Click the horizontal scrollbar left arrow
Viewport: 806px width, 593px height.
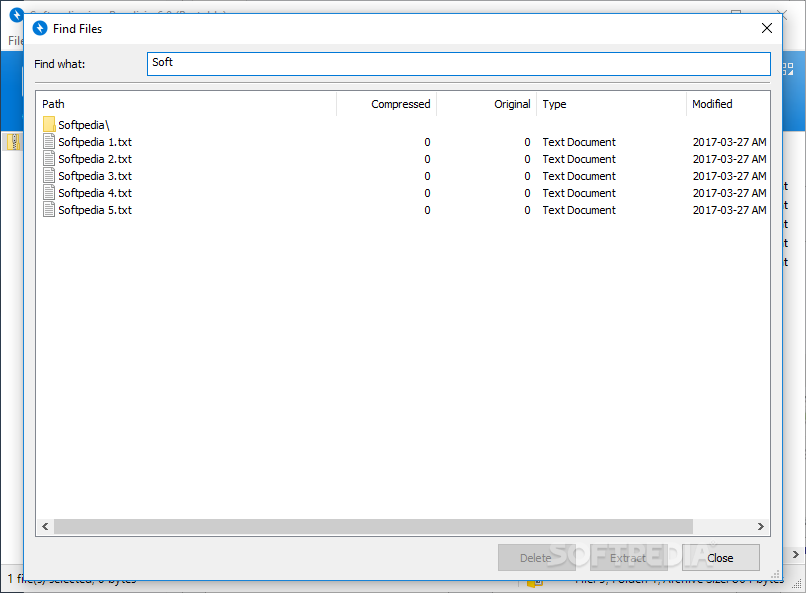[x=45, y=526]
